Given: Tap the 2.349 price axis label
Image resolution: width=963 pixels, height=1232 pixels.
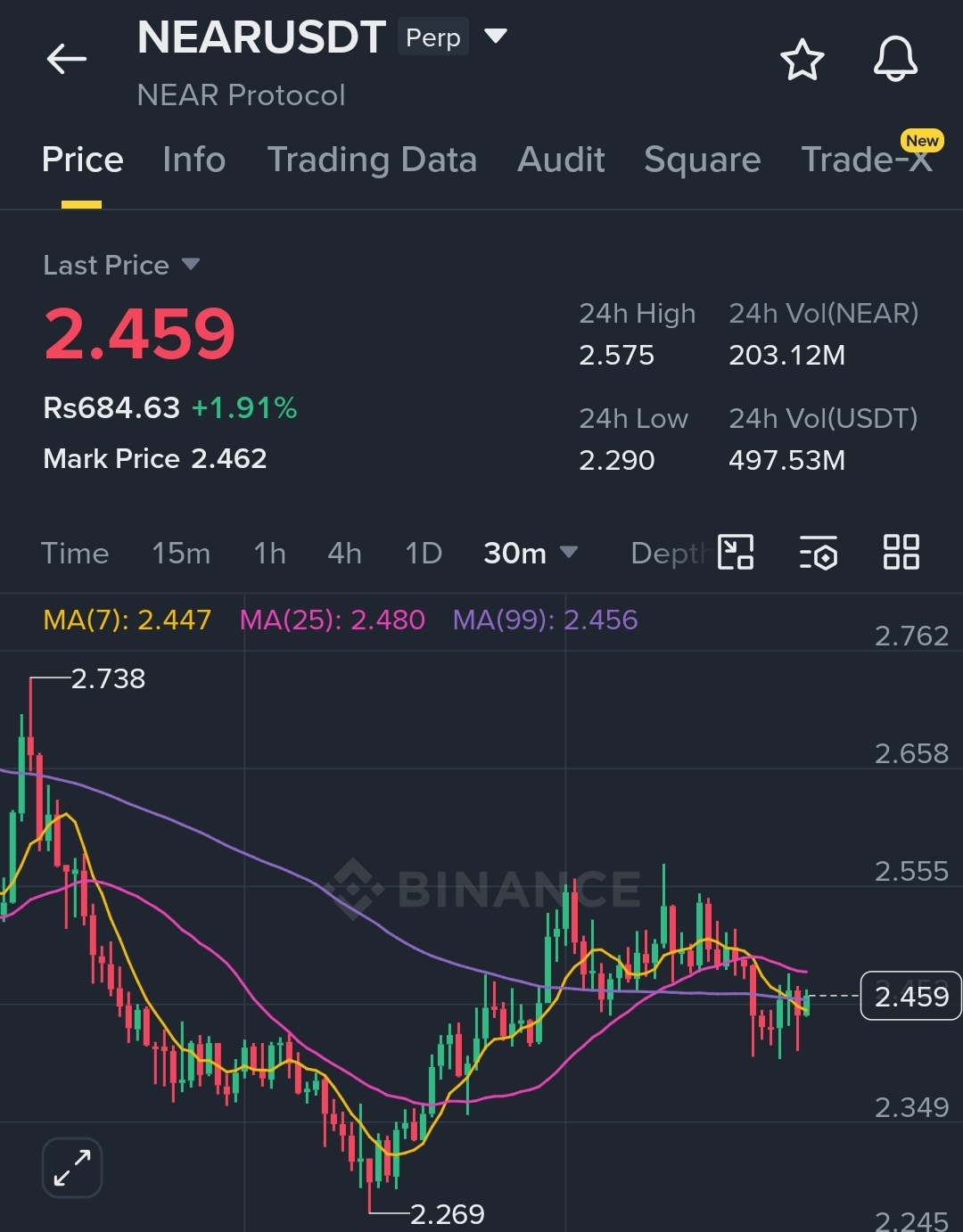Looking at the screenshot, I should [911, 1107].
